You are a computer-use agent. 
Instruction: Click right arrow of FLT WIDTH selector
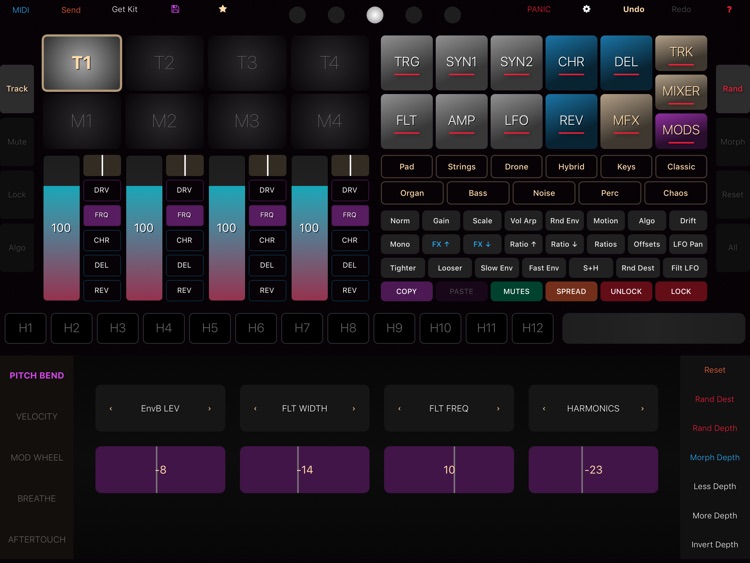354,408
